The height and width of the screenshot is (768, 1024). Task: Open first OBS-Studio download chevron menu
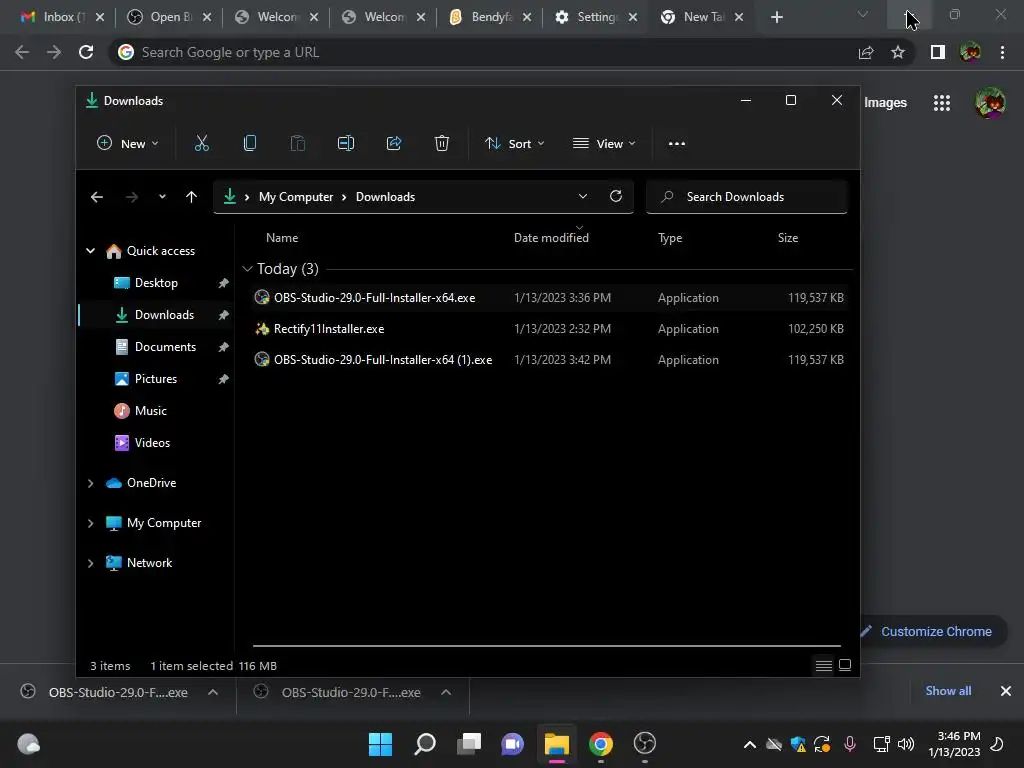tap(213, 692)
